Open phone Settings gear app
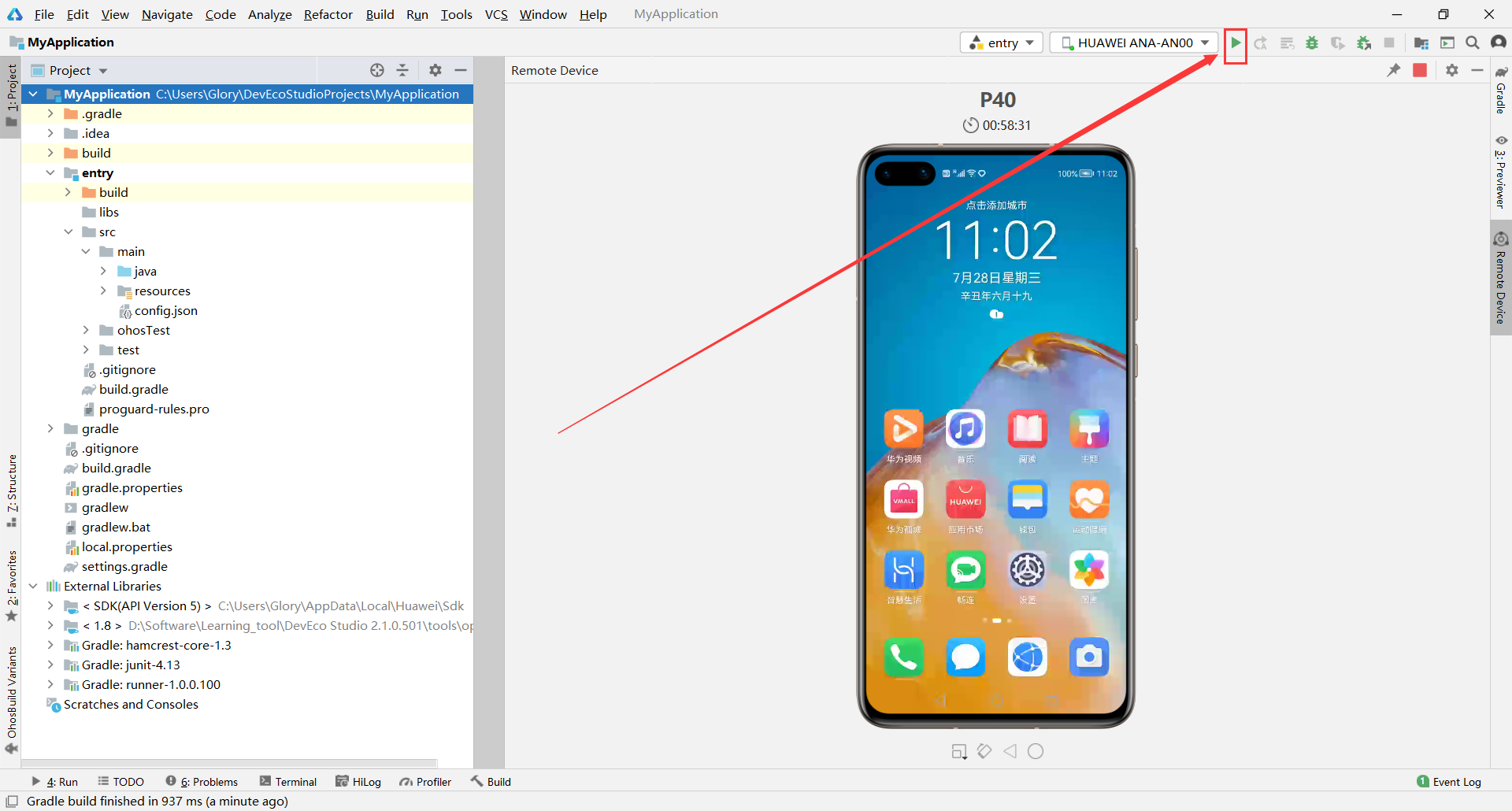 point(1028,570)
